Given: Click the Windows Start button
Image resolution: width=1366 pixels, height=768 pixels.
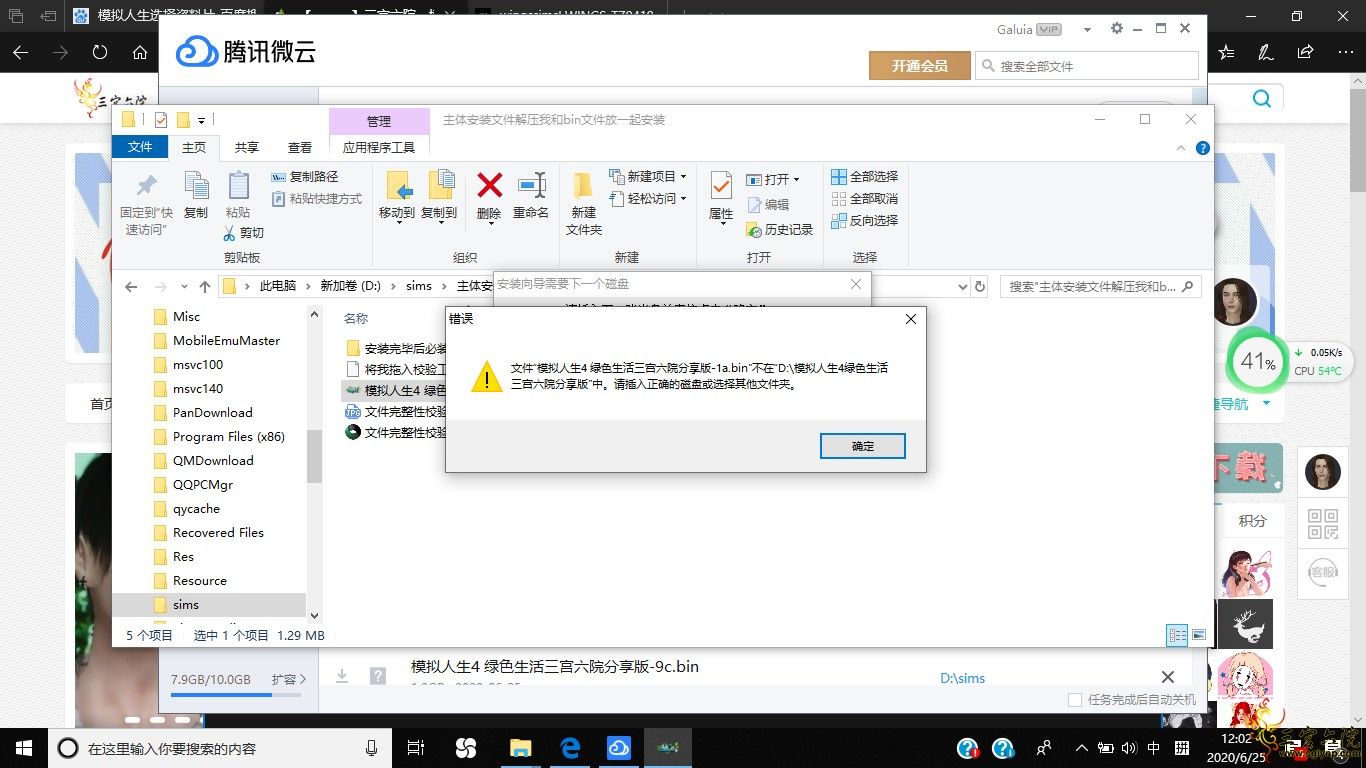Looking at the screenshot, I should (23, 748).
